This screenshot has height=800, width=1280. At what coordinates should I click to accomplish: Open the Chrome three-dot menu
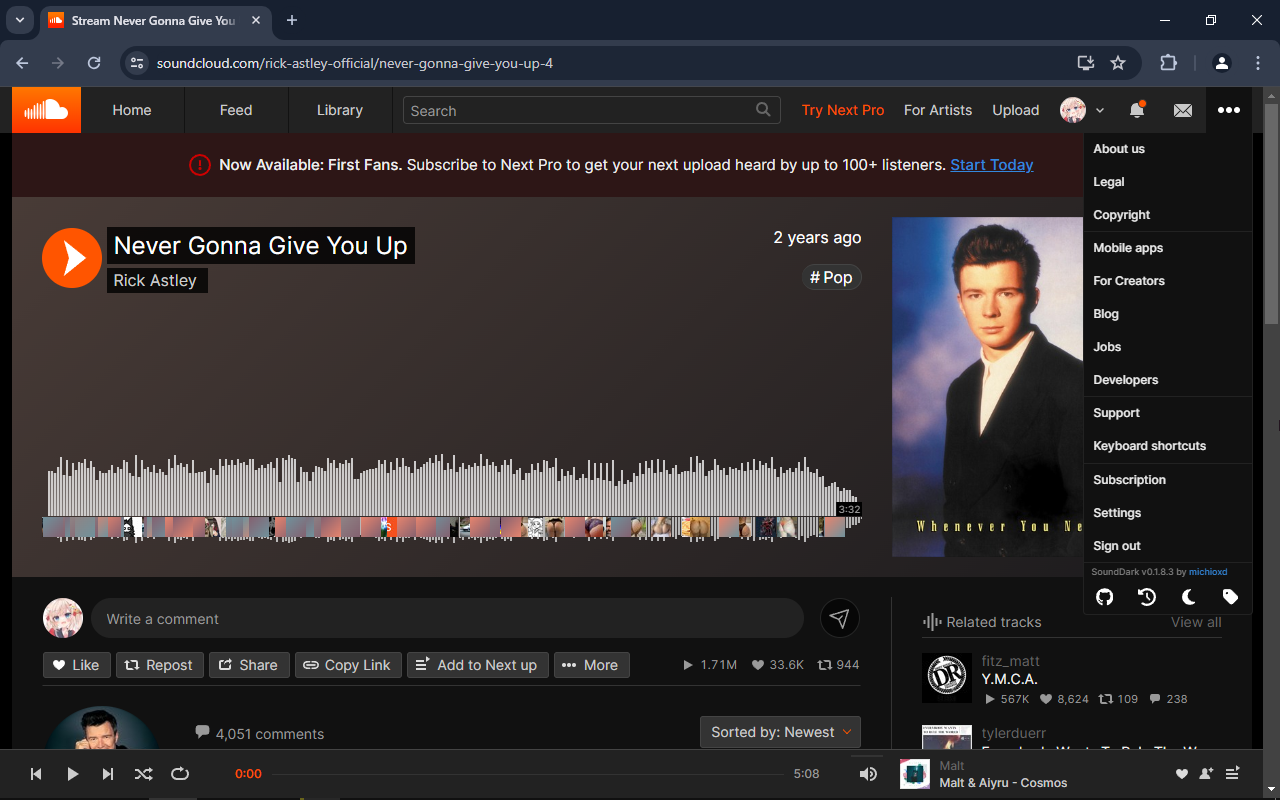(1258, 63)
